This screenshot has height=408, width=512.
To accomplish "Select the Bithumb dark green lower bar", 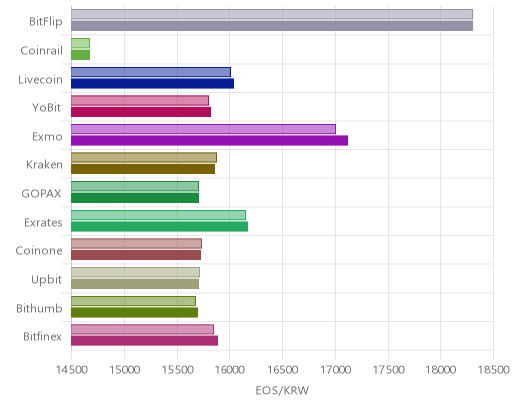I will [x=134, y=312].
